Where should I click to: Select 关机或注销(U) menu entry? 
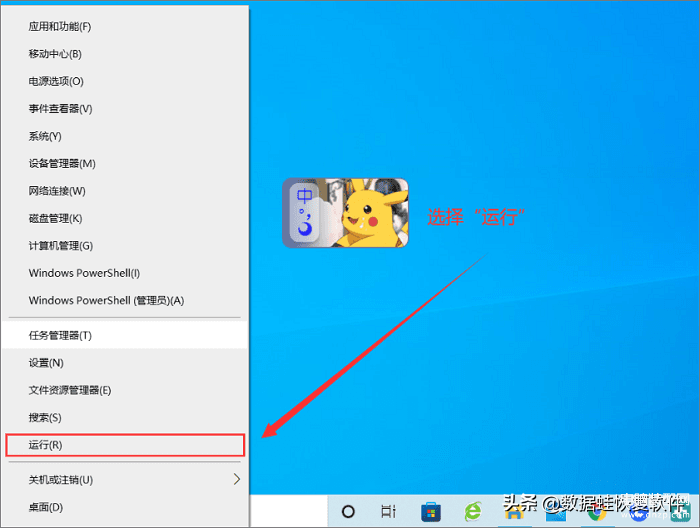[125, 480]
